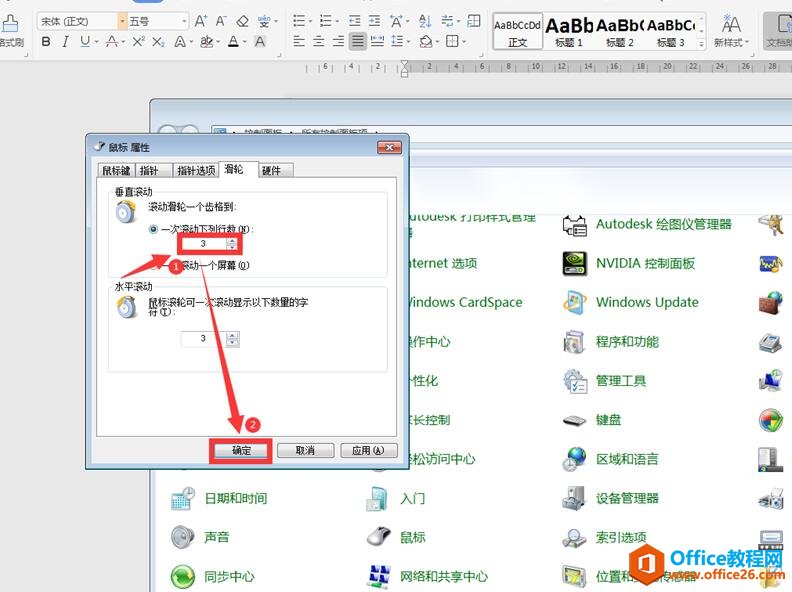The image size is (792, 592).
Task: Open 网络和共享中心 in the Control Panel
Action: 427,576
